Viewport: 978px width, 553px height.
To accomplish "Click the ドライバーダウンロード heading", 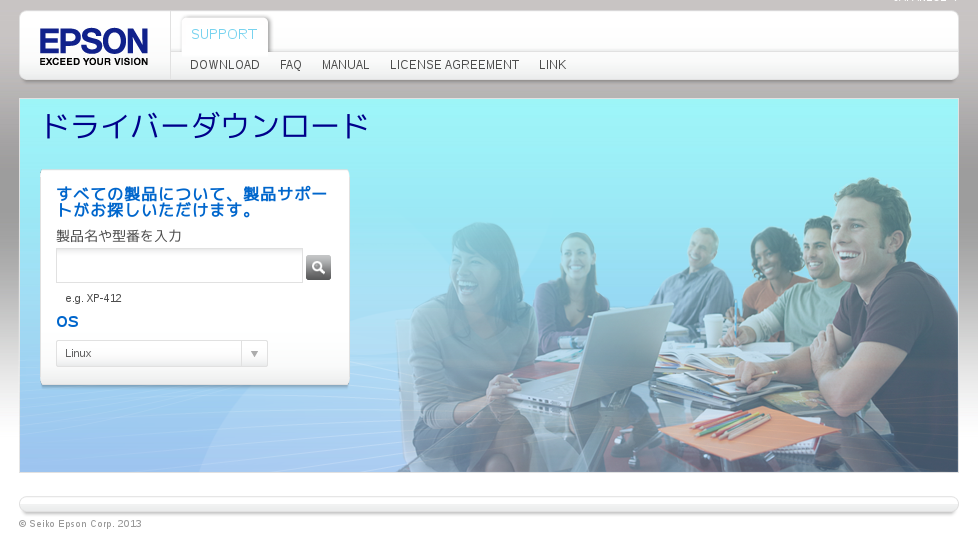I will 205,126.
